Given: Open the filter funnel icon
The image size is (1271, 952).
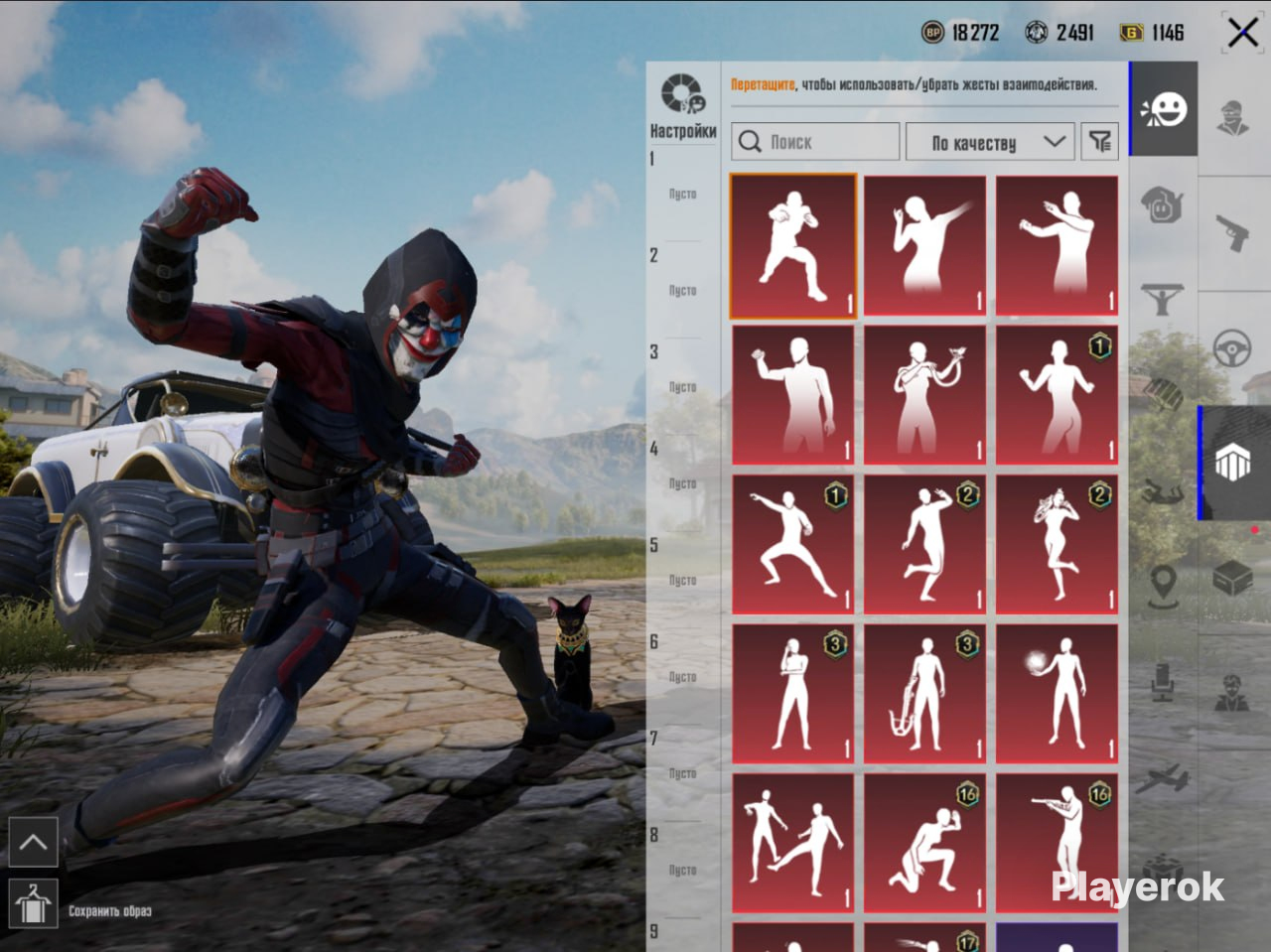Looking at the screenshot, I should coord(1100,142).
